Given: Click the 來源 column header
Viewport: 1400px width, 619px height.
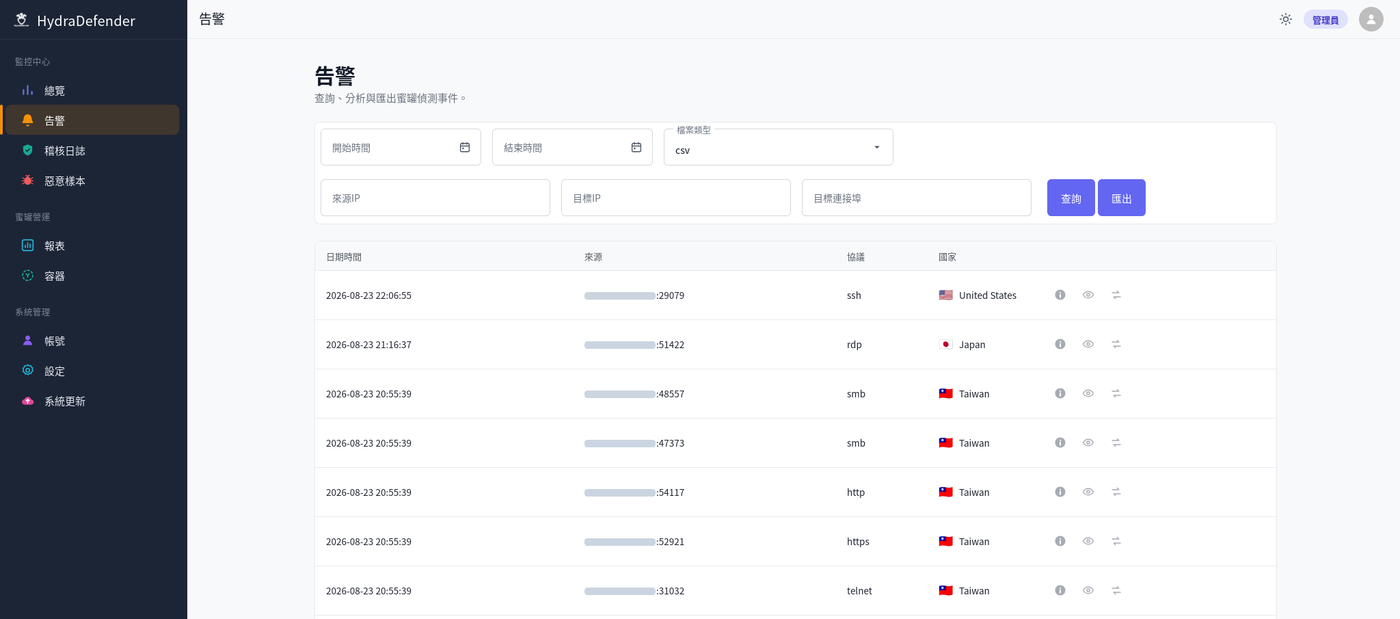Looking at the screenshot, I should [x=593, y=257].
